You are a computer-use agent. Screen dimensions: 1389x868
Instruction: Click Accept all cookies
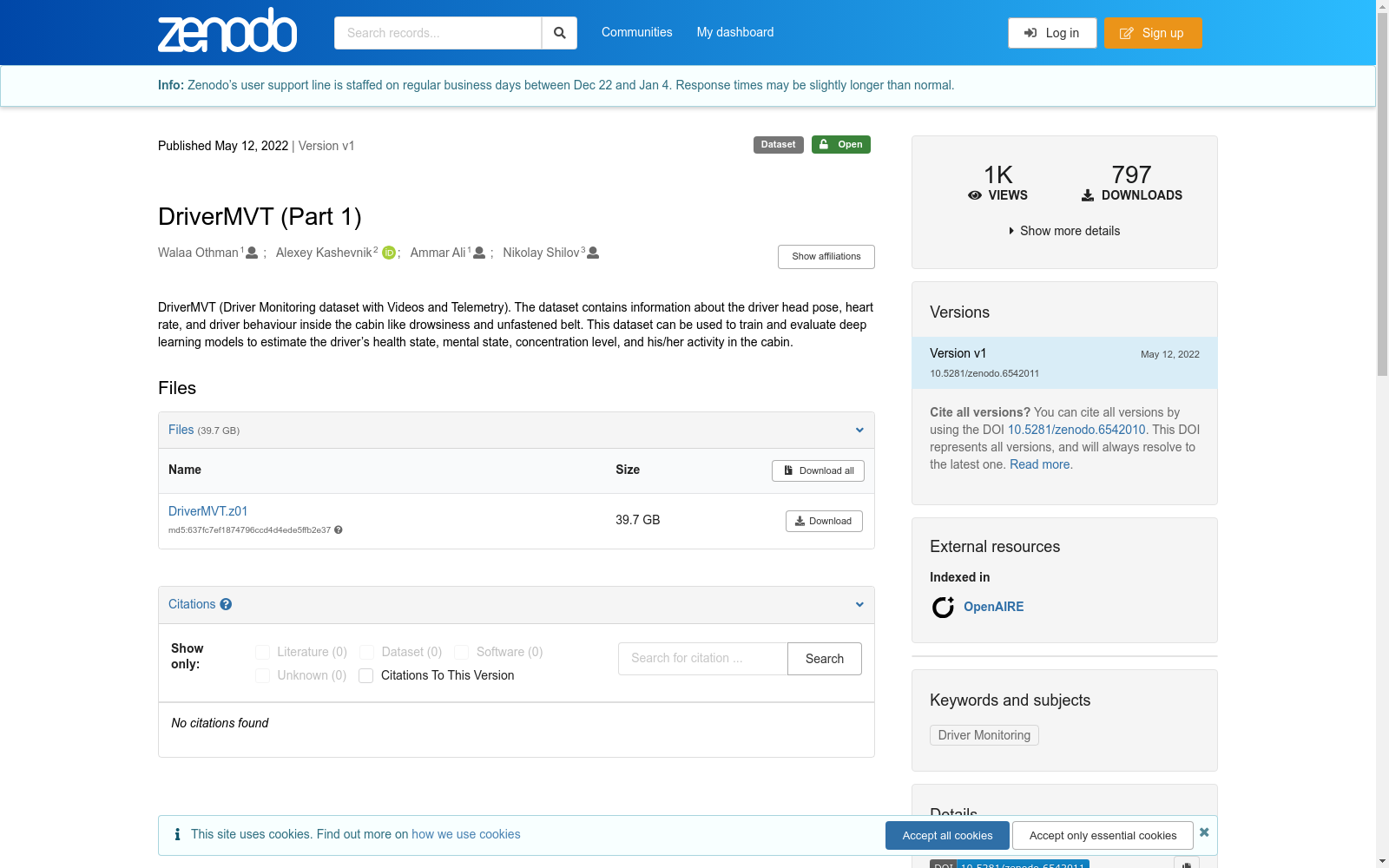click(947, 835)
